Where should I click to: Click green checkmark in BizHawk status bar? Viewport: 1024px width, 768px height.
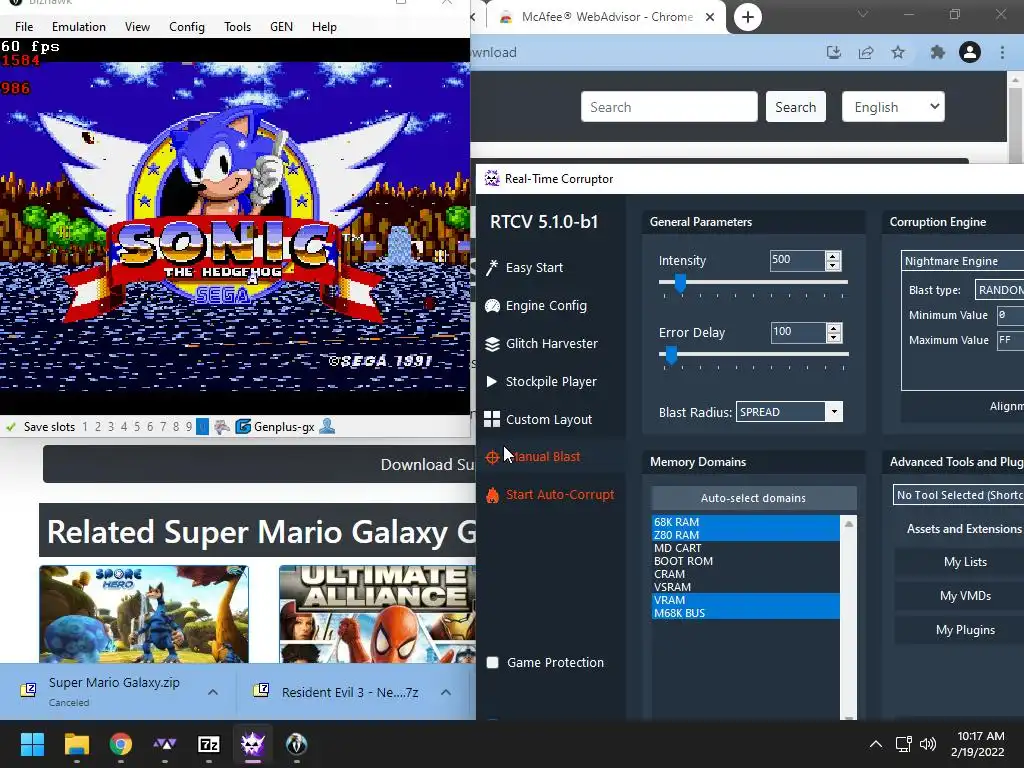click(x=10, y=427)
